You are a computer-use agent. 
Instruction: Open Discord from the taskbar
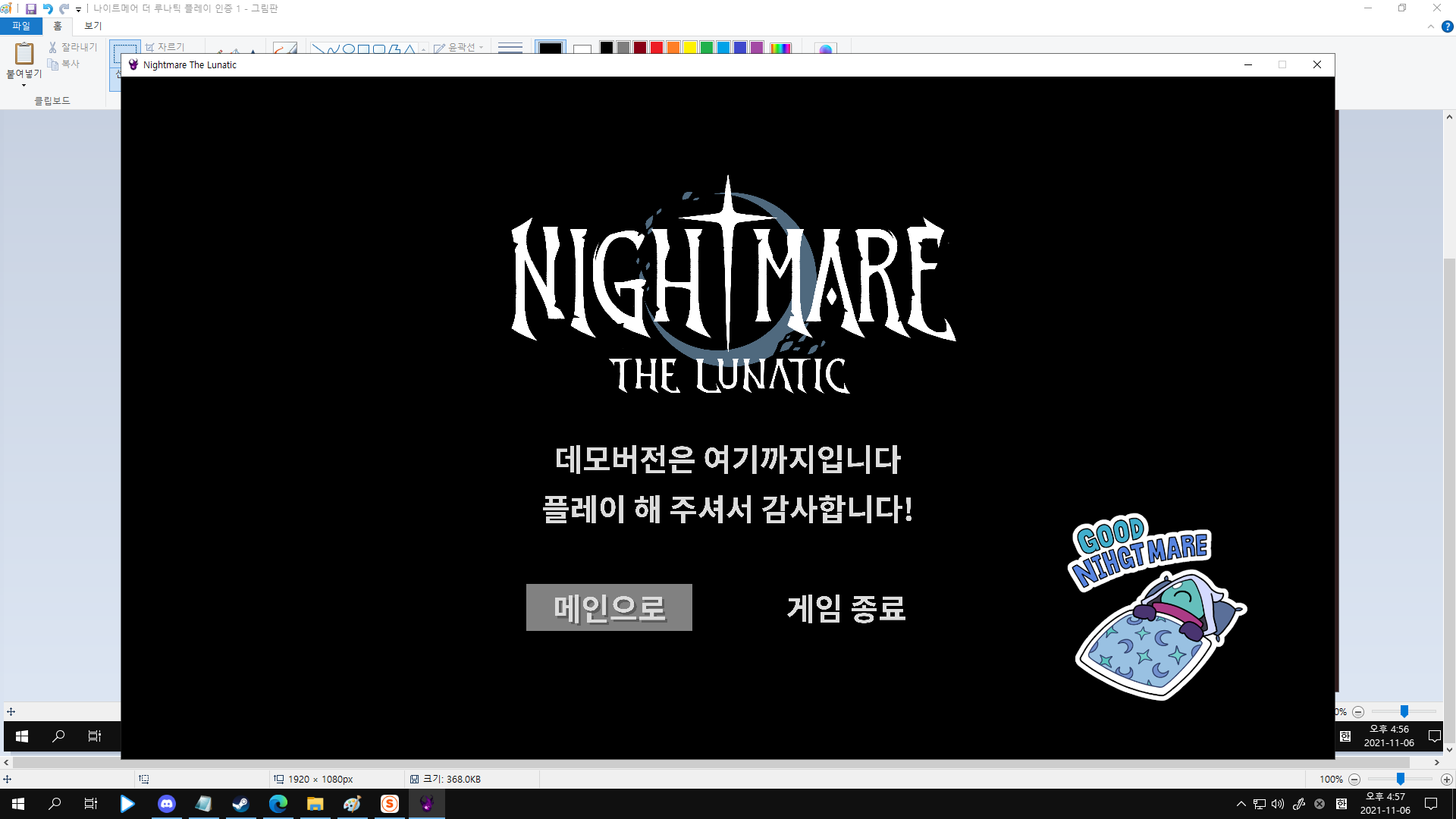(x=167, y=804)
